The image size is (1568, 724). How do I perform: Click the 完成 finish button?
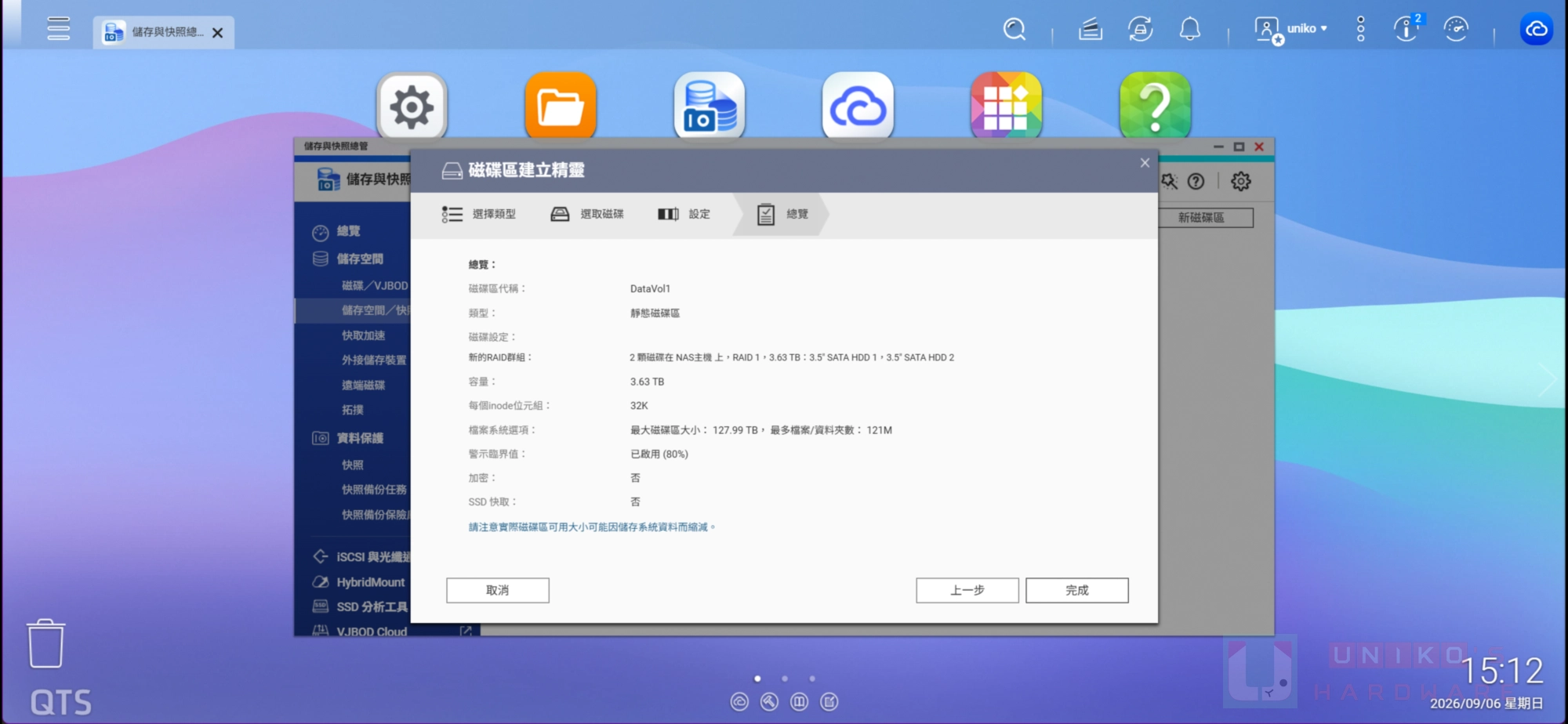pos(1076,590)
